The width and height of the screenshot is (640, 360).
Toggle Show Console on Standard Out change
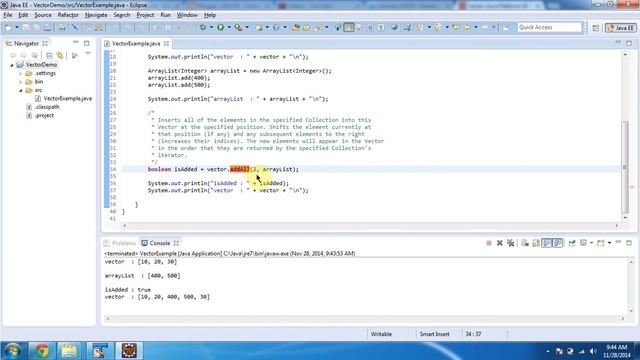click(547, 243)
